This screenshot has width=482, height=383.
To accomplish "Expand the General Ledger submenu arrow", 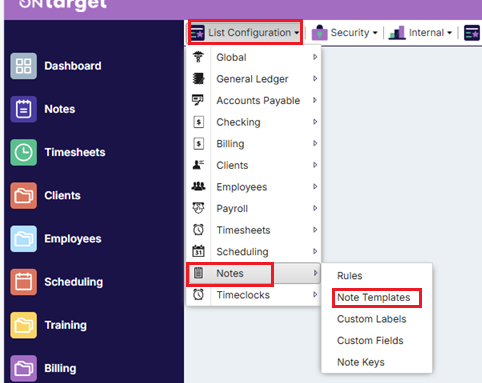I will point(315,79).
